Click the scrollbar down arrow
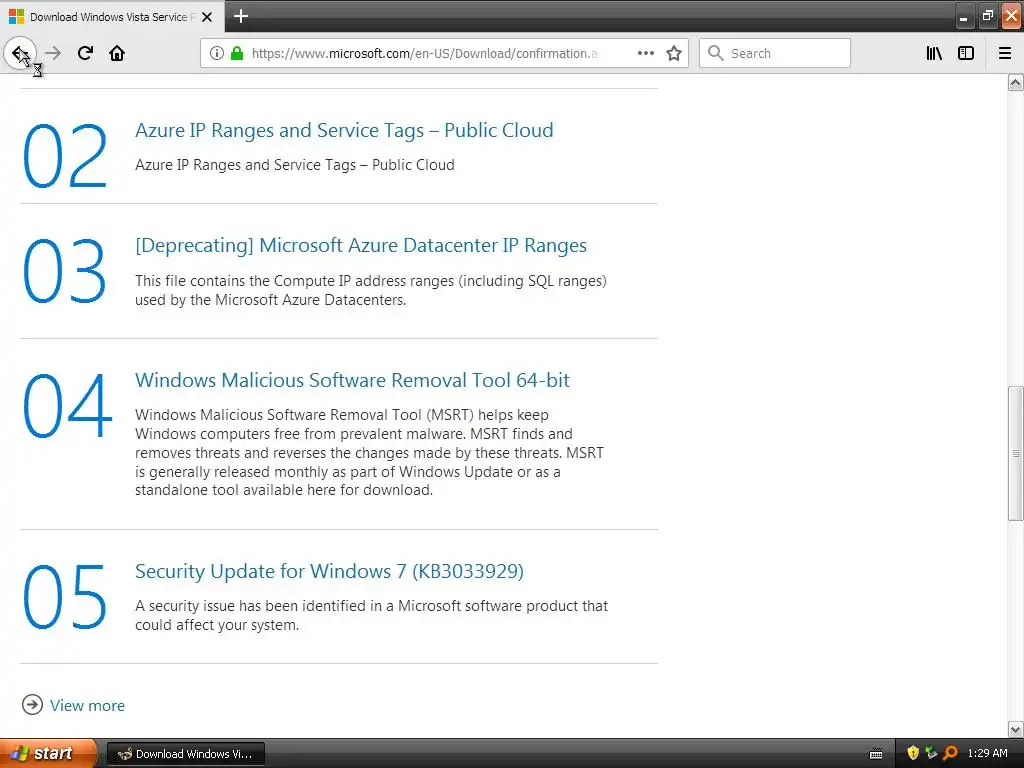The width and height of the screenshot is (1024, 768). 1015,729
